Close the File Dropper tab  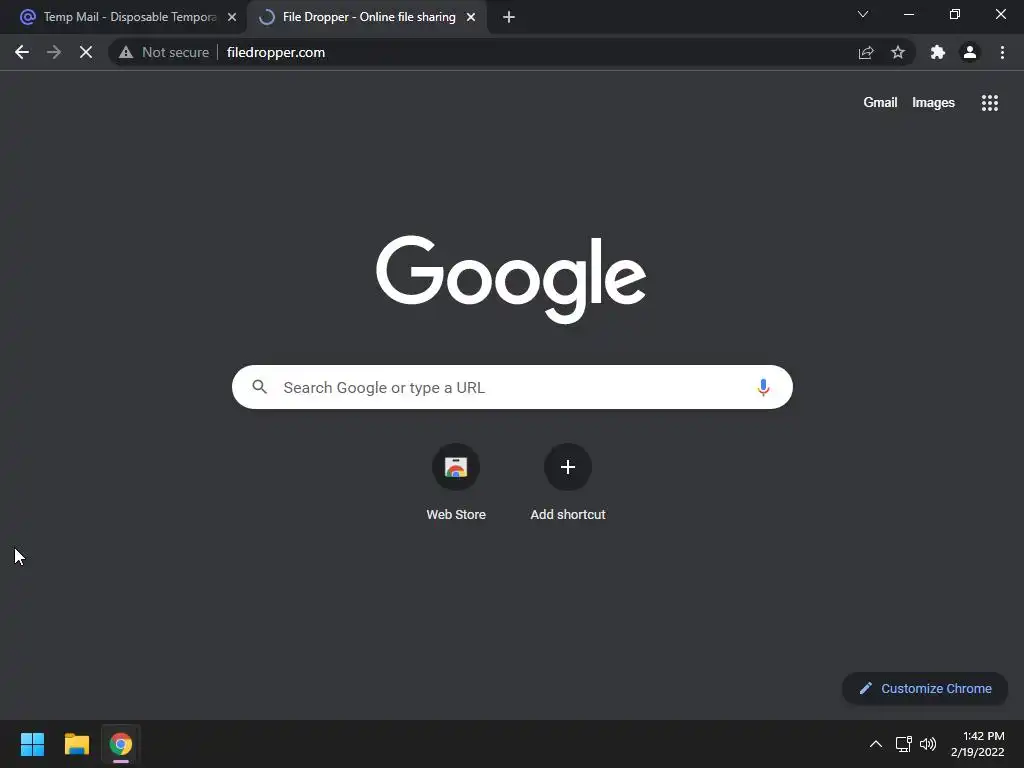click(471, 17)
